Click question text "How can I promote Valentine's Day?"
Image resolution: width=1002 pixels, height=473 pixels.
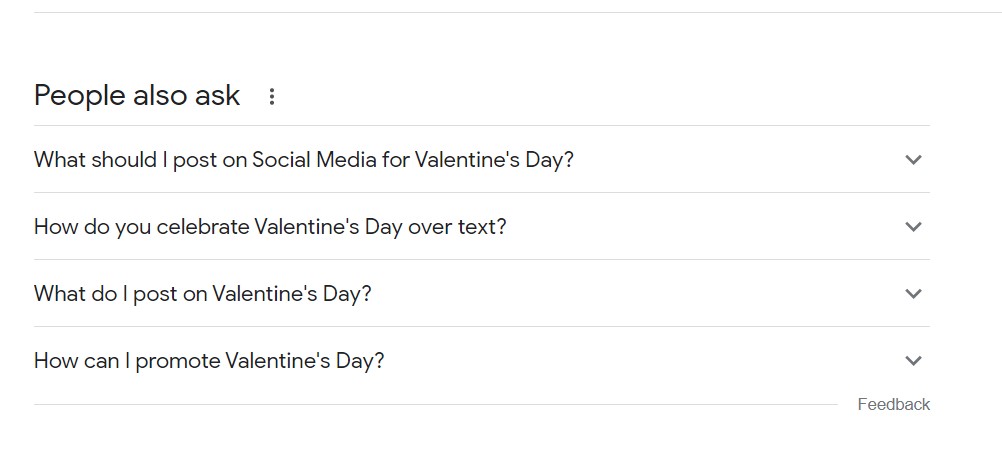pos(208,361)
